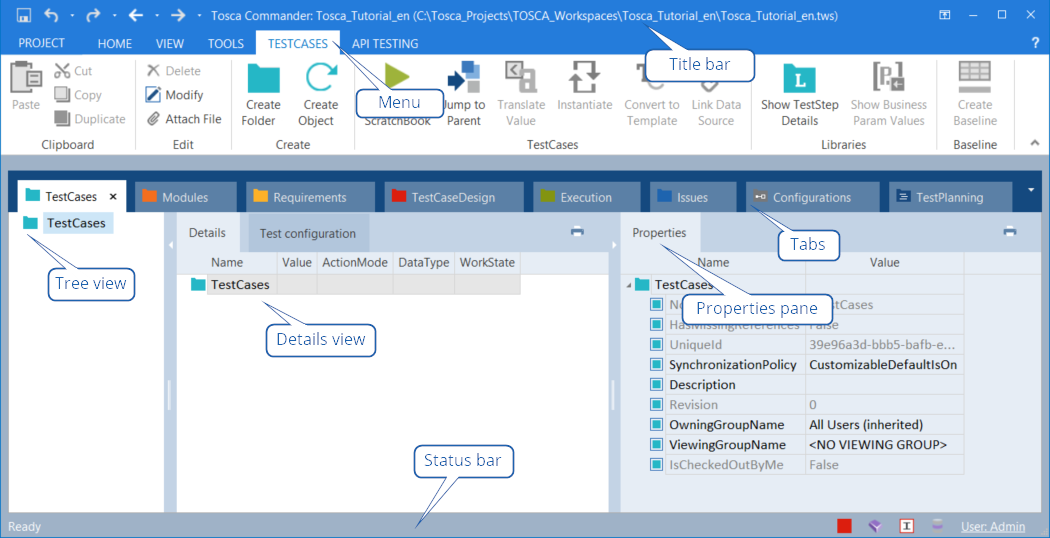This screenshot has height=538, width=1050.
Task: Navigate forward with the right arrow
Action: click(x=177, y=15)
